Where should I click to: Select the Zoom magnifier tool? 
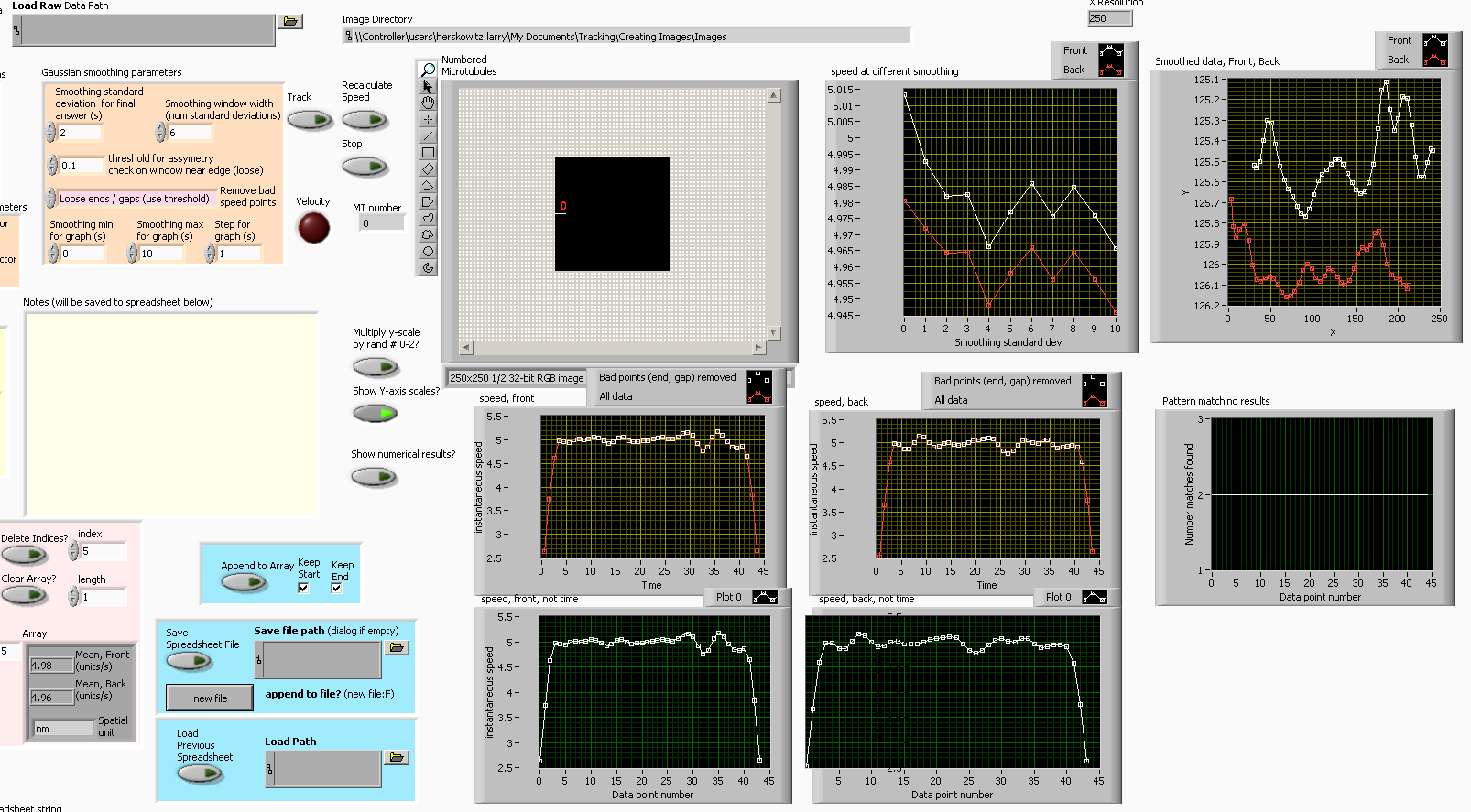tap(428, 70)
